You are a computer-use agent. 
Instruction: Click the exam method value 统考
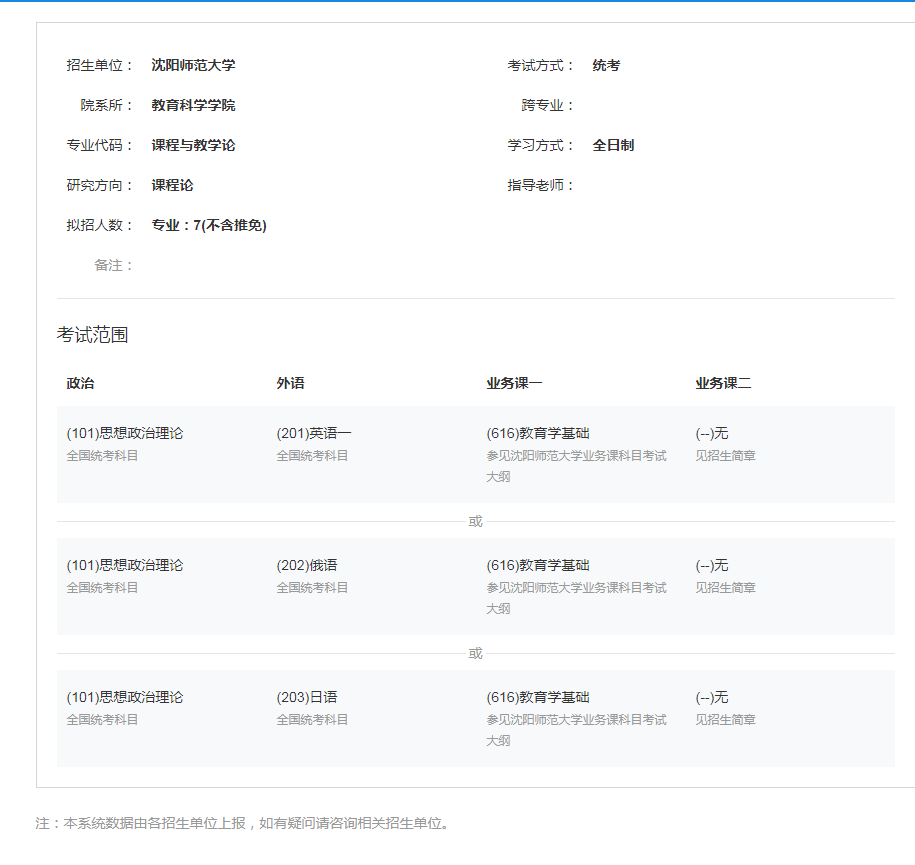point(606,65)
